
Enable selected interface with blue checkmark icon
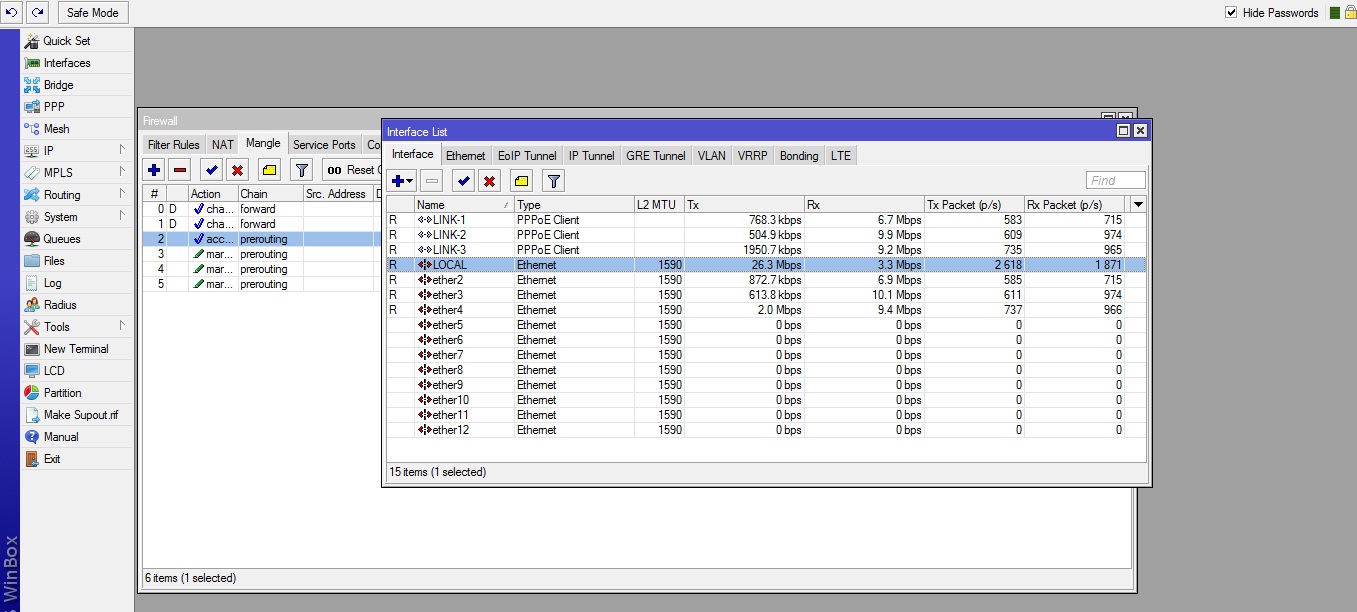(x=463, y=181)
